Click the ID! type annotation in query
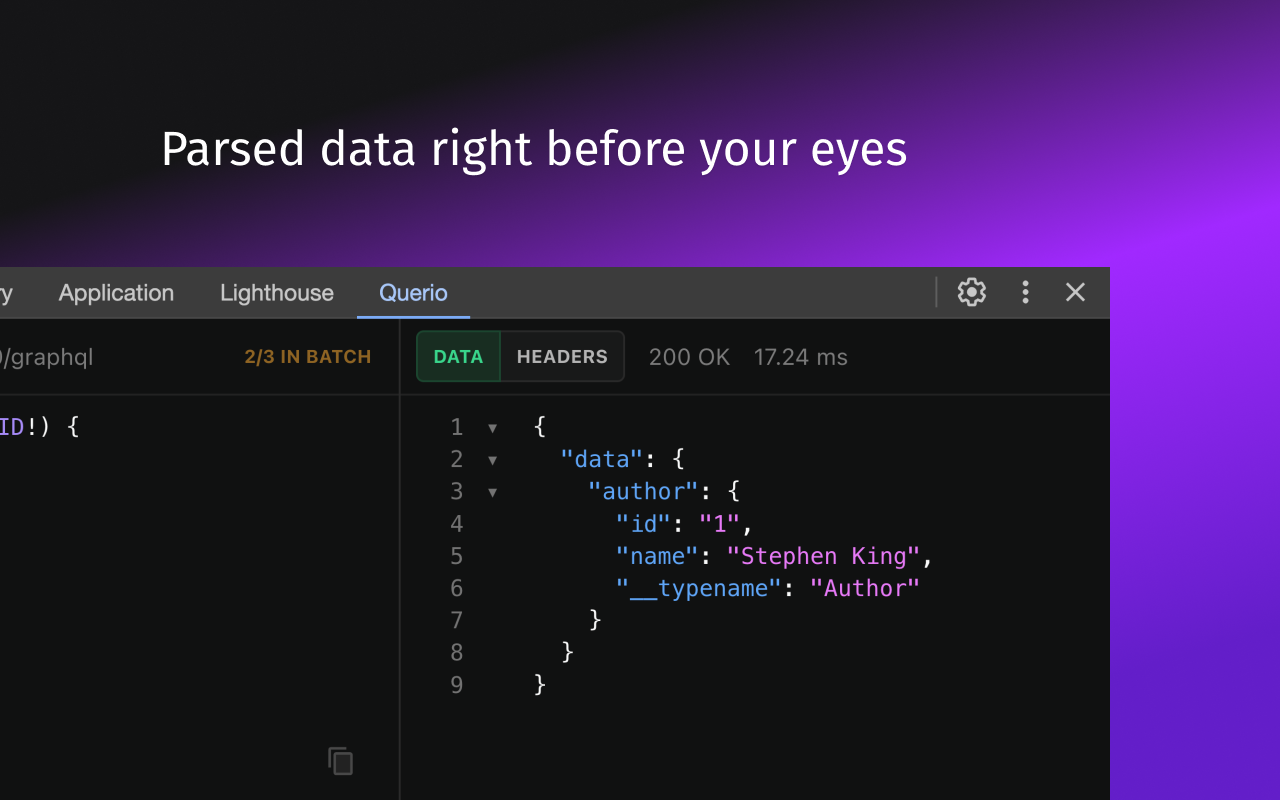Screen dimensions: 1280x800 coord(14,426)
